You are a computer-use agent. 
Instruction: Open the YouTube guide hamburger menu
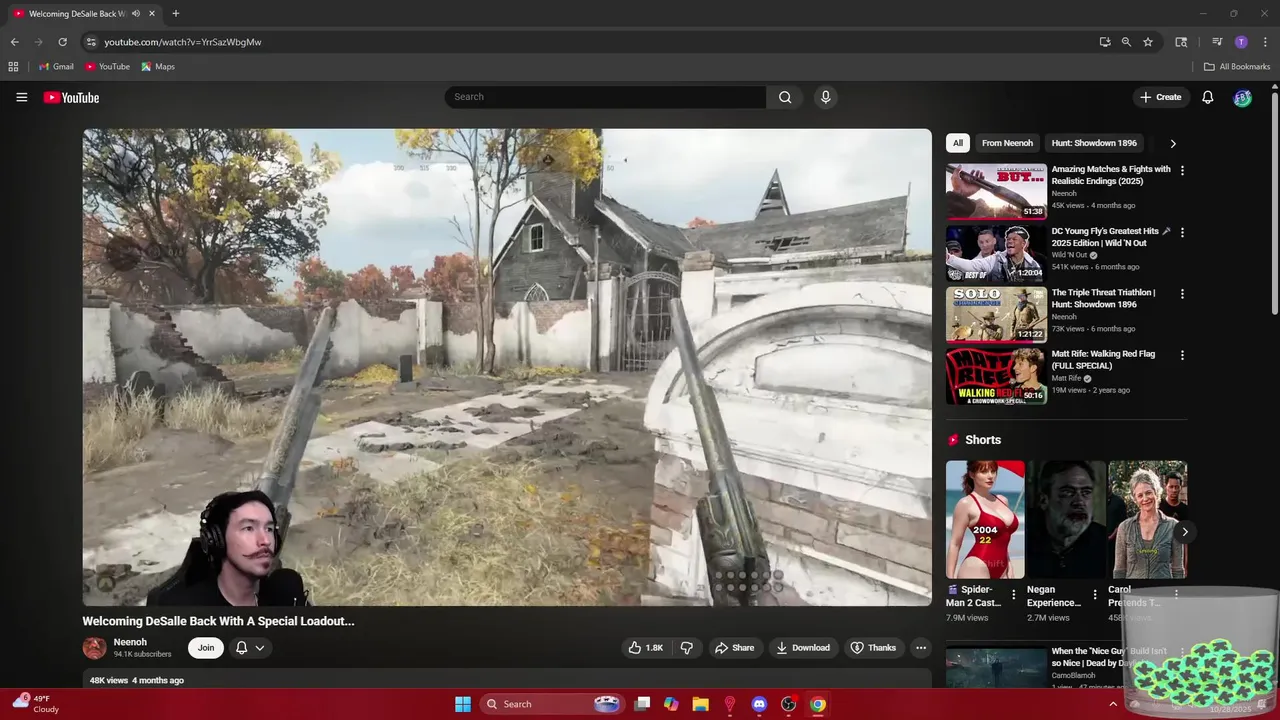coord(21,97)
